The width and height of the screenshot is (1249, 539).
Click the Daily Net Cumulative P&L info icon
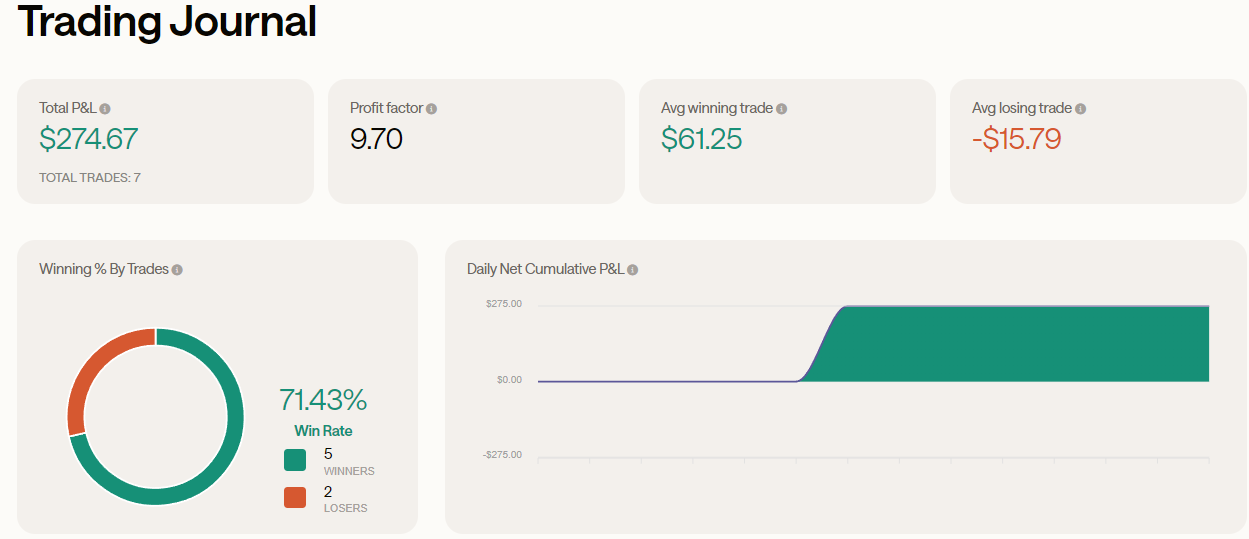[x=633, y=270]
